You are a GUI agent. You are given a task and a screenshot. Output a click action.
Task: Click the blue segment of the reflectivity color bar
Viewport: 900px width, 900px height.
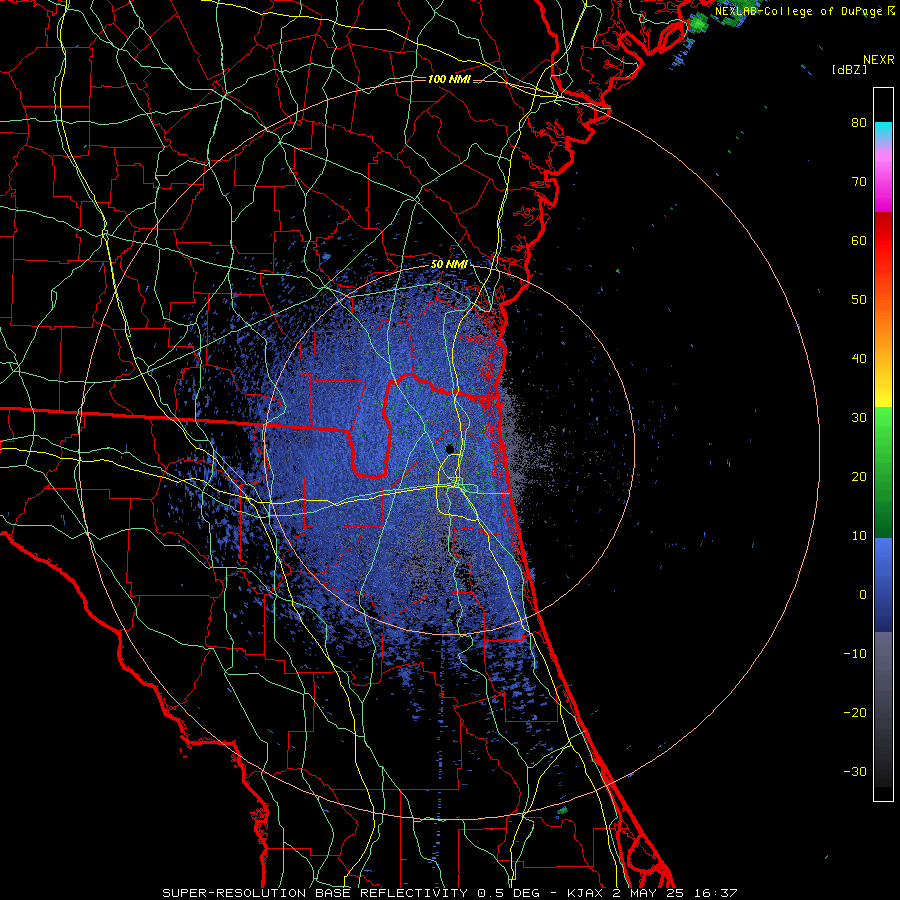pos(883,585)
